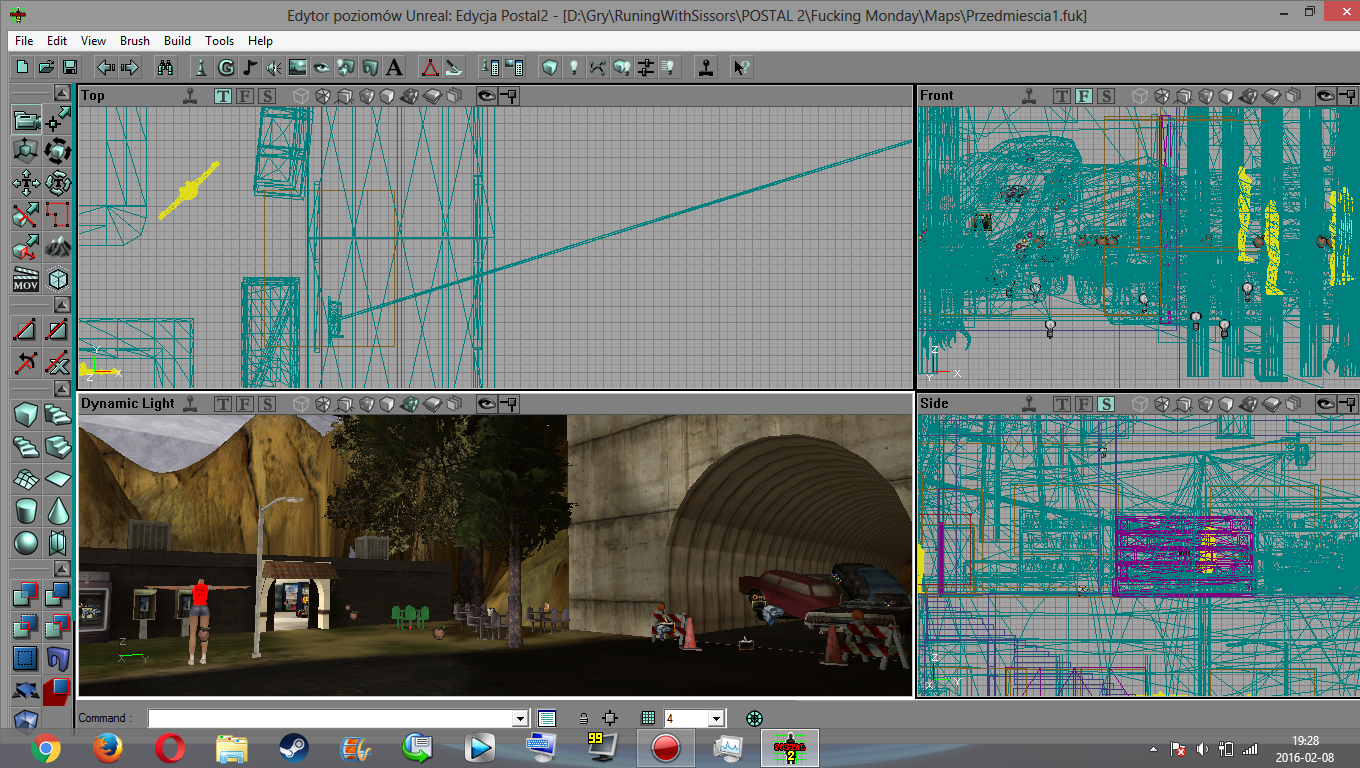
Task: Open Actor Properties in top toolbar
Action: point(490,67)
